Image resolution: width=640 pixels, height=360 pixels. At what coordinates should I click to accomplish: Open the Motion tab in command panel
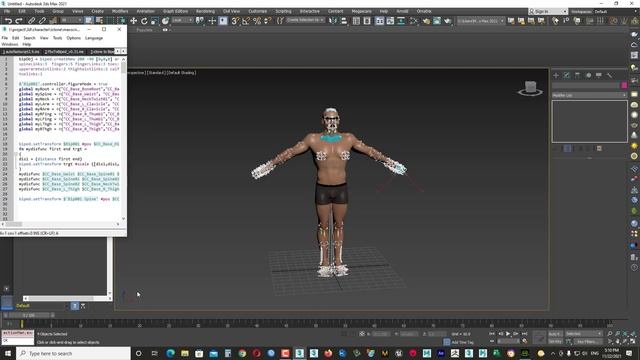(588, 76)
